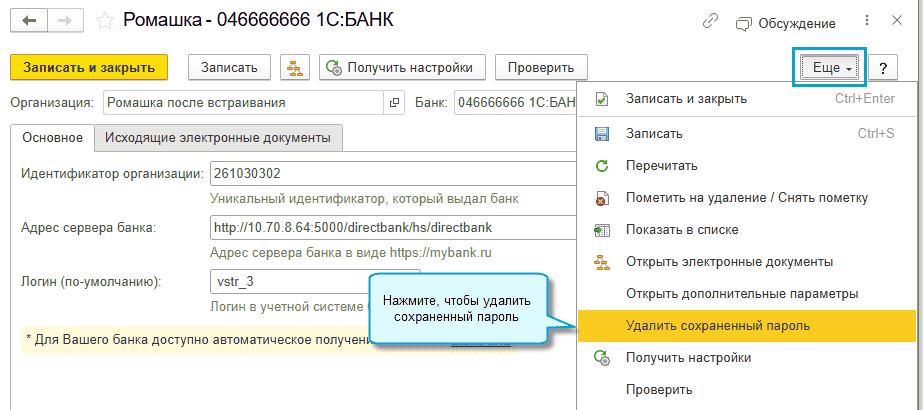Switch to Основное tab
The height and width of the screenshot is (410, 923).
click(x=52, y=138)
